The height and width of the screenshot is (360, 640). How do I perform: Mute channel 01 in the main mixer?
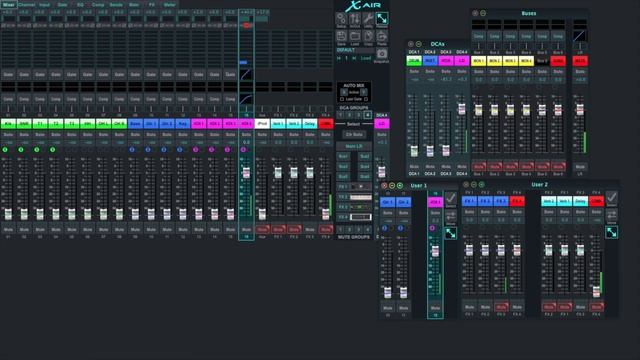tap(8, 229)
